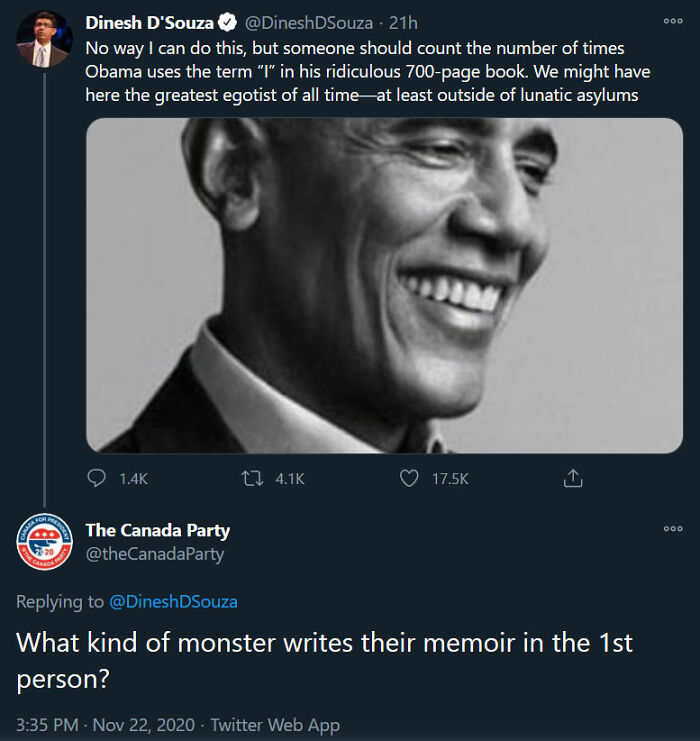Like the tweet with heart icon

click(x=409, y=479)
